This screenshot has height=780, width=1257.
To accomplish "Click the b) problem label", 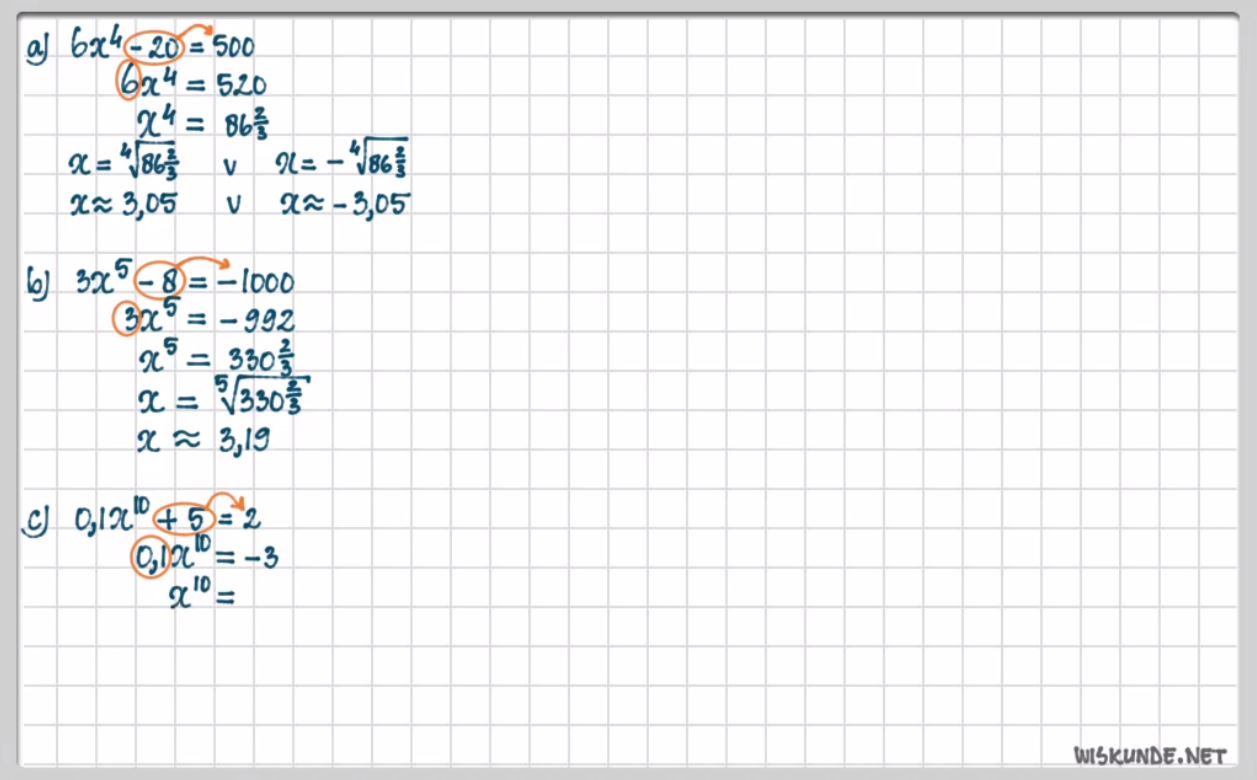I will coord(39,285).
